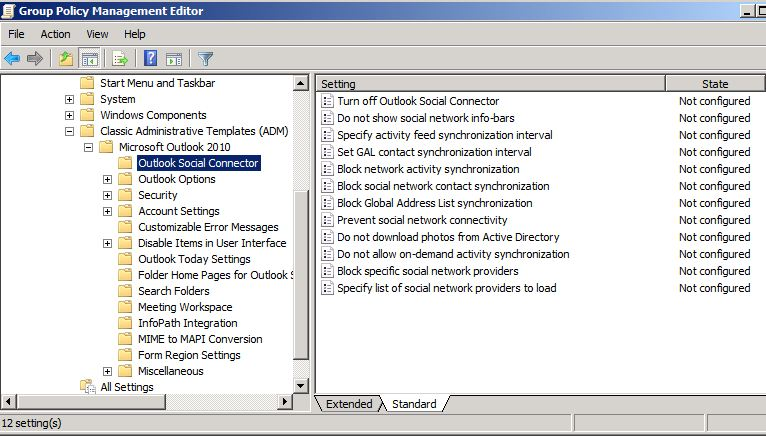The height and width of the screenshot is (436, 766).
Task: Toggle Show/Hide Action Pane icon
Action: 174,59
